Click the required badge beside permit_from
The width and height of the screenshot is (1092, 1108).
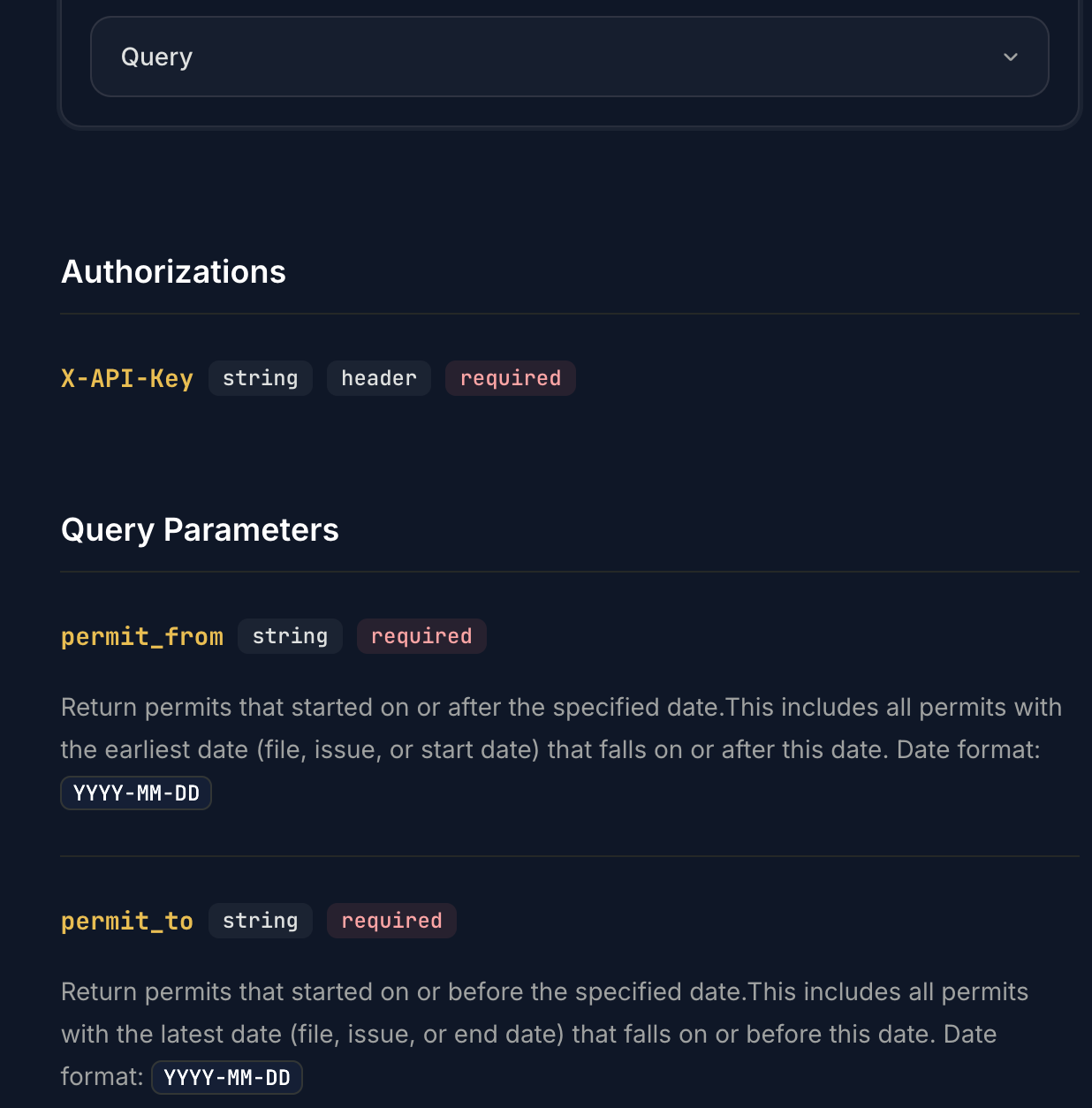tap(421, 635)
